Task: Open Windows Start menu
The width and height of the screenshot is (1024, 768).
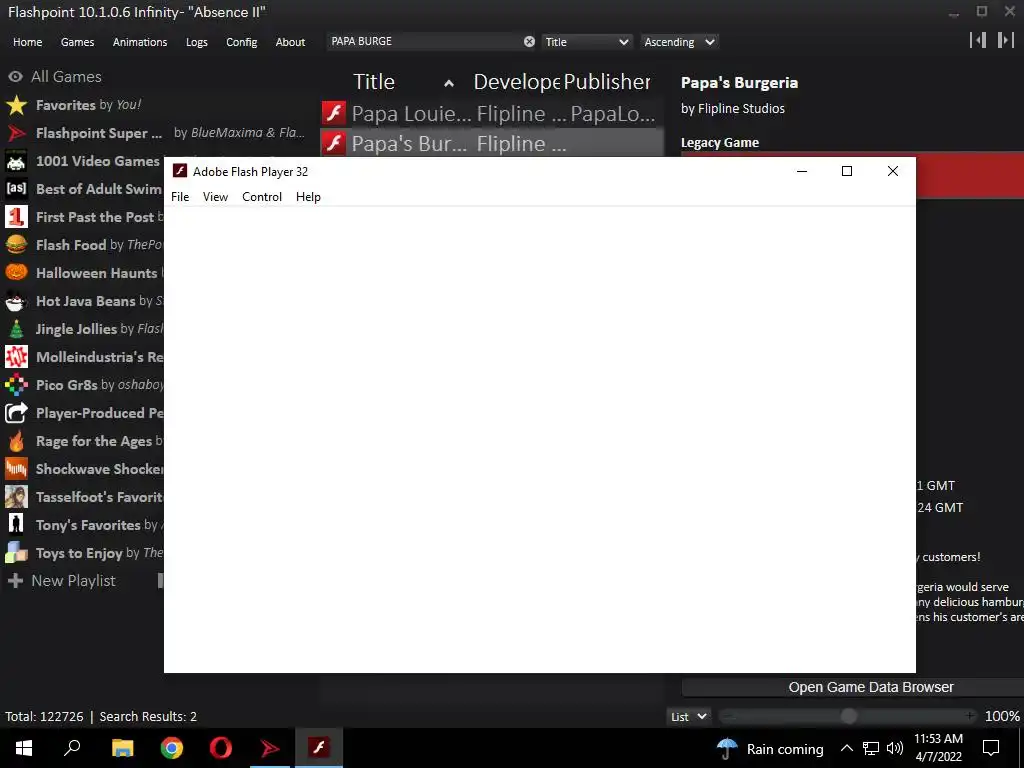Action: tap(24, 748)
